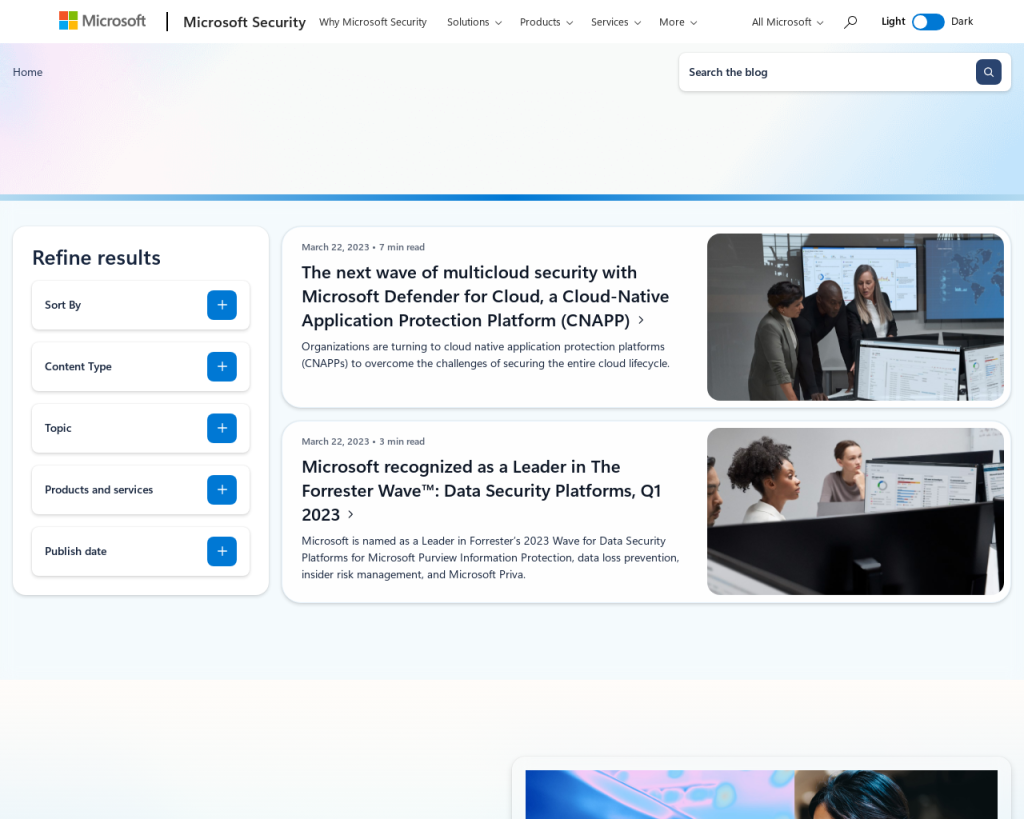Image resolution: width=1024 pixels, height=819 pixels.
Task: Click the Sort By label
Action: (63, 305)
